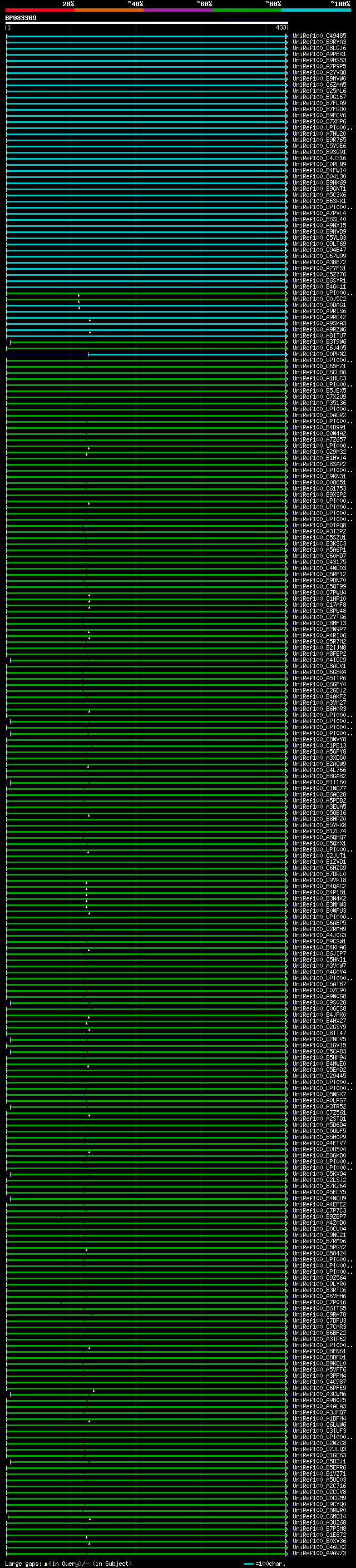The height and width of the screenshot is (1568, 356).
Task: Select hit label UniRef100_B6SYR1
Action: click(x=319, y=280)
